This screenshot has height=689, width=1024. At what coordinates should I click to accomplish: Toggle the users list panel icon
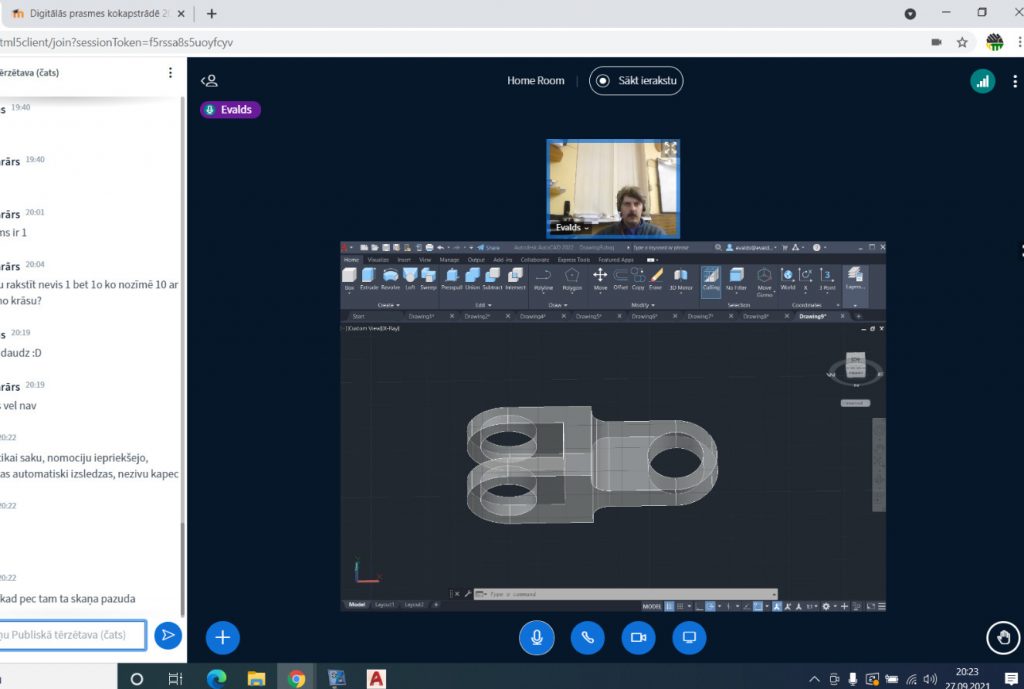point(209,81)
